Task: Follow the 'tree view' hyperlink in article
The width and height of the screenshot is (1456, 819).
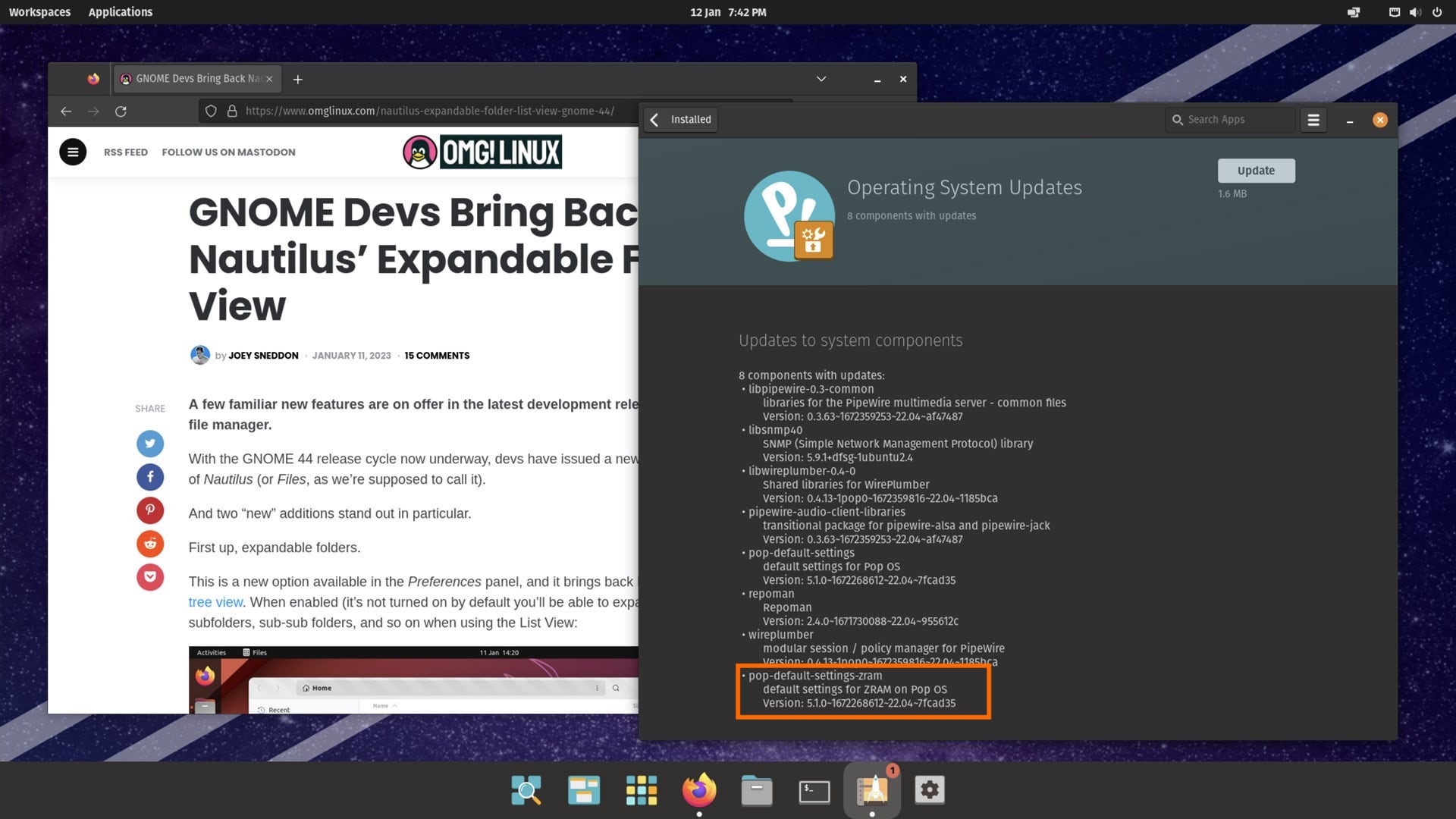Action: coord(215,602)
